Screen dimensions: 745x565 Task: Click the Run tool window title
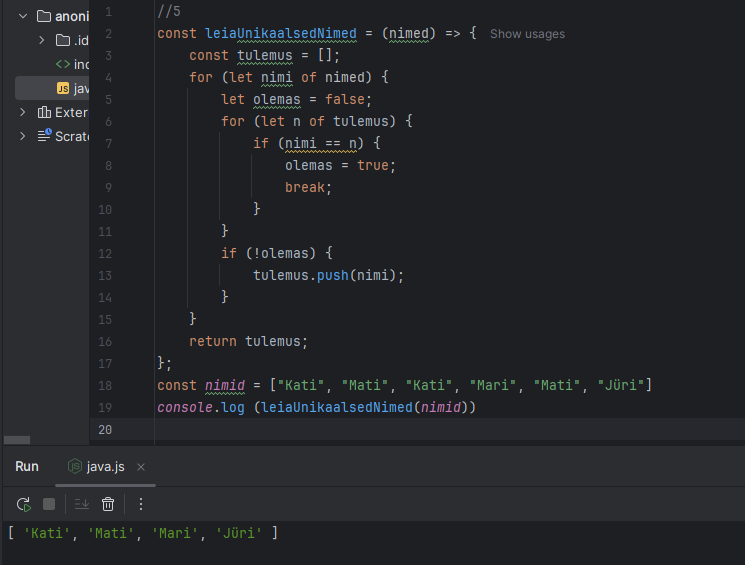27,466
